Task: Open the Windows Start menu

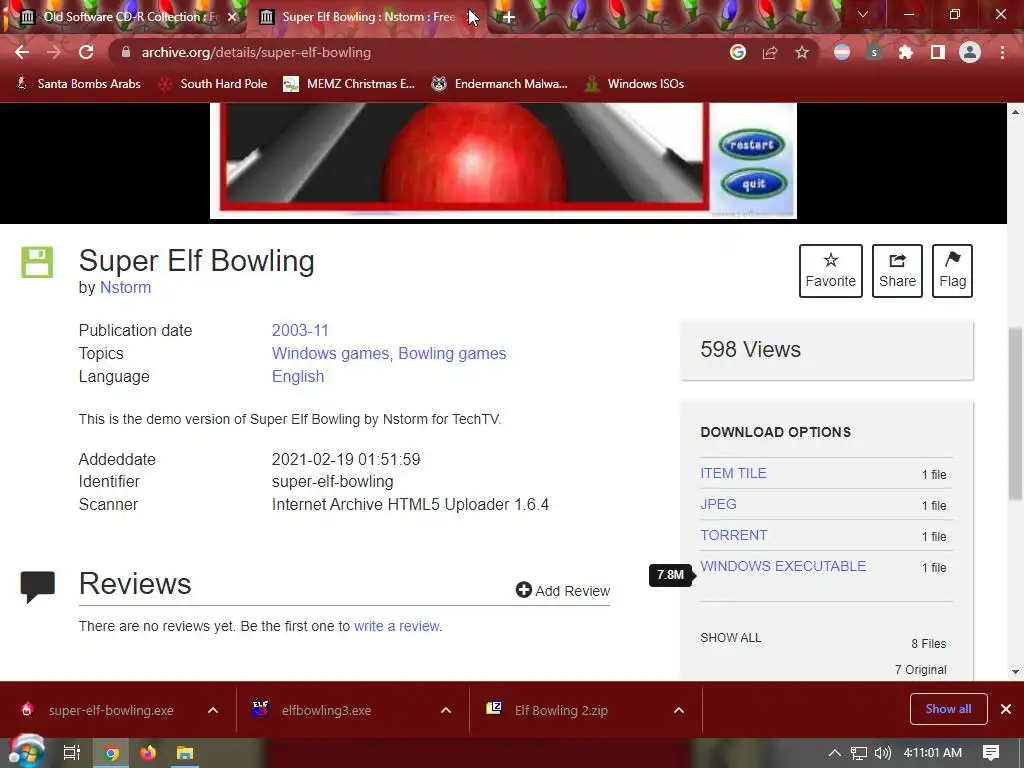Action: 26,752
